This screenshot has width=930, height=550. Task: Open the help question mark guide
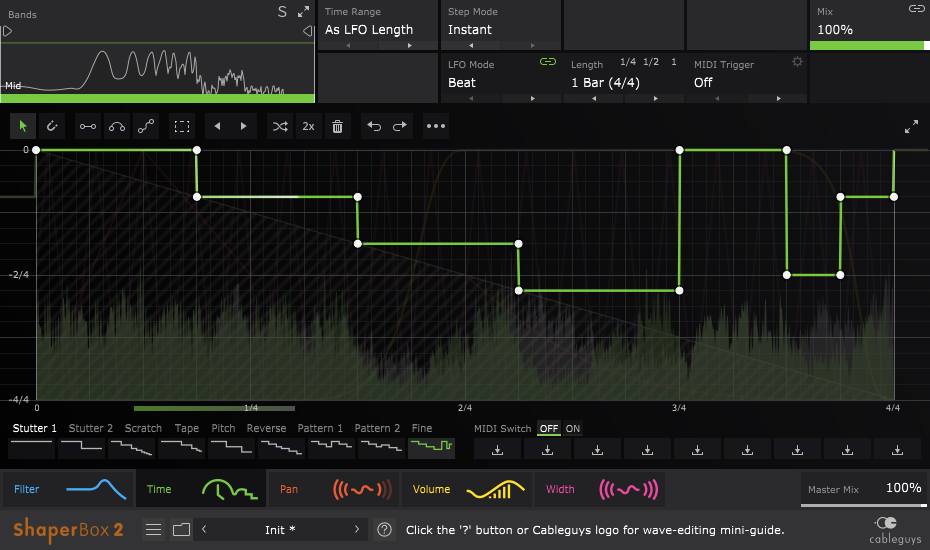coord(384,529)
